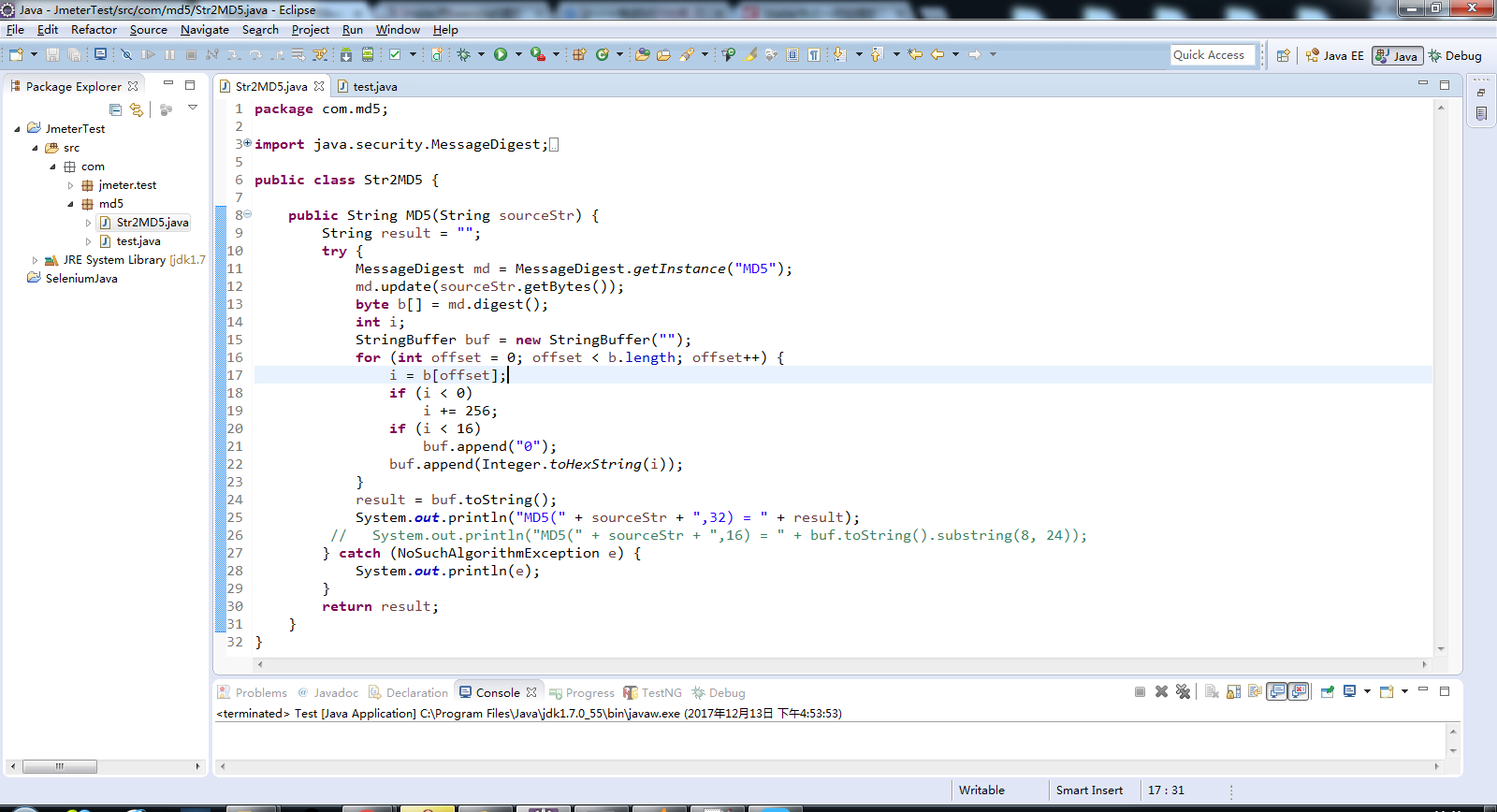Click the Debug bug toolbar icon

[x=464, y=54]
